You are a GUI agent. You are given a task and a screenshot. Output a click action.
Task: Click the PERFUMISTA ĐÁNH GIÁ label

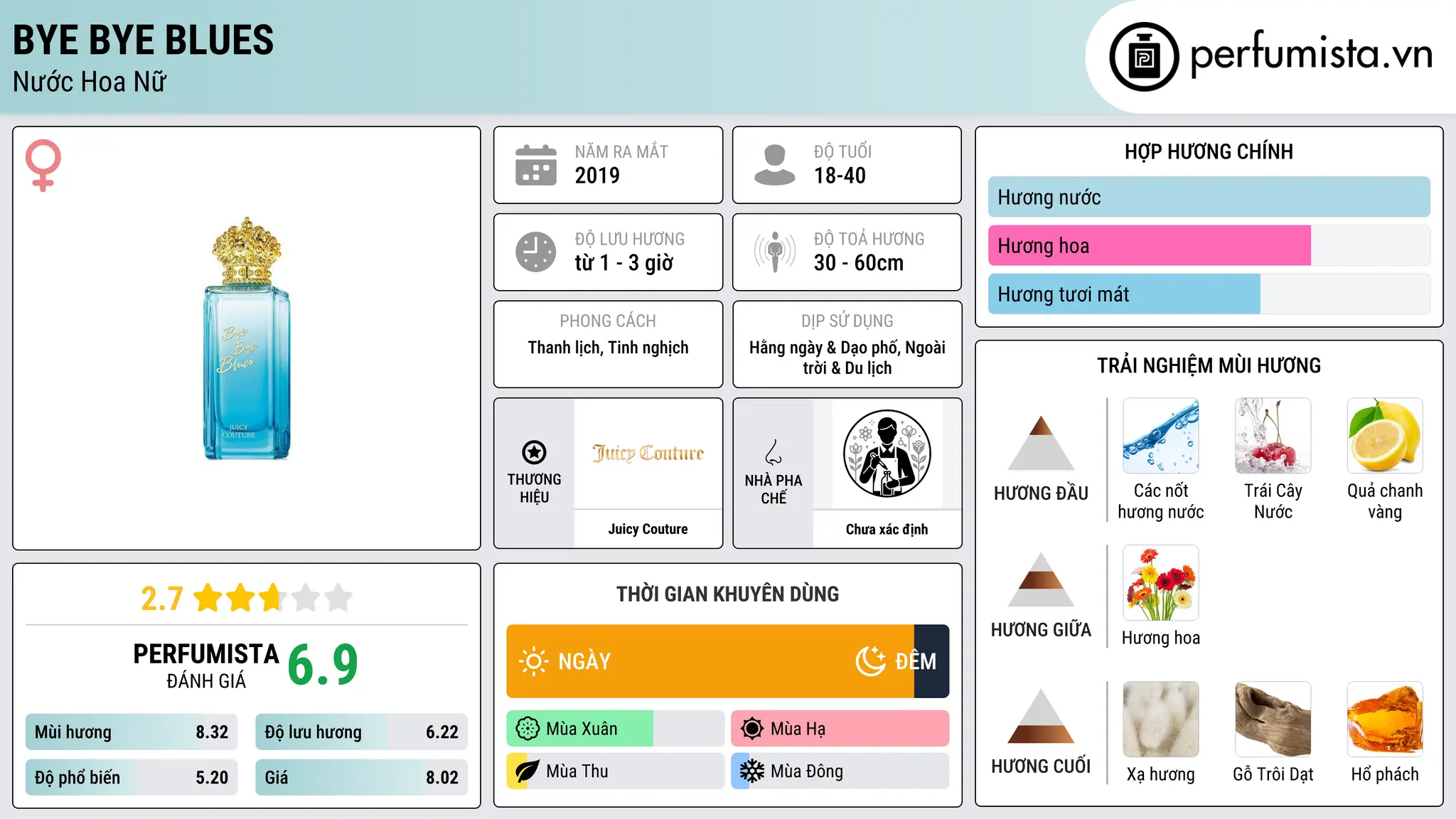(x=206, y=665)
